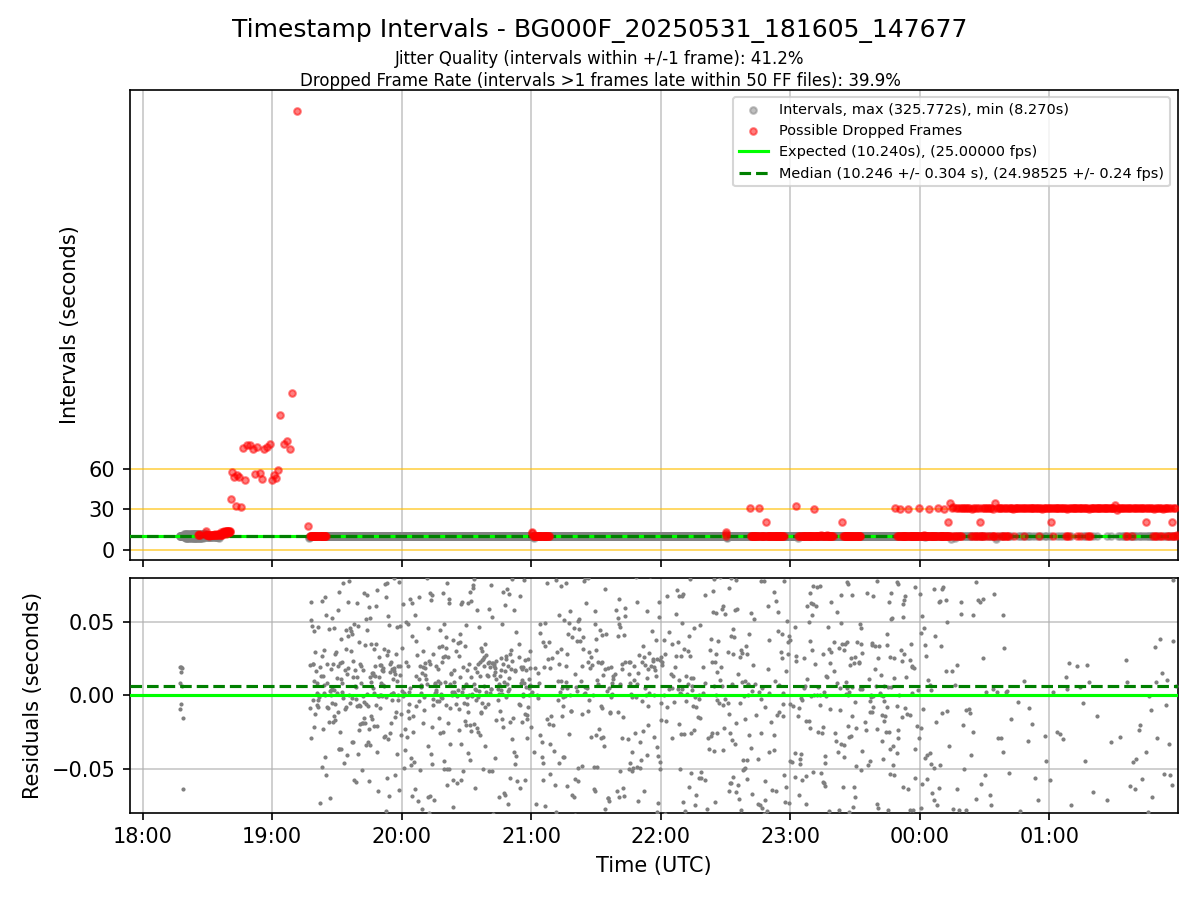Click the 21:00 time tick label
The width and height of the screenshot is (1200, 900).
[x=531, y=833]
